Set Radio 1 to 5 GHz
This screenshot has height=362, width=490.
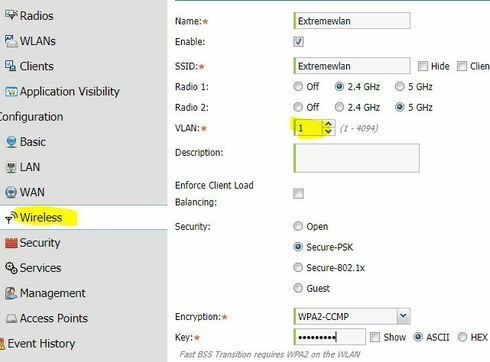click(399, 87)
